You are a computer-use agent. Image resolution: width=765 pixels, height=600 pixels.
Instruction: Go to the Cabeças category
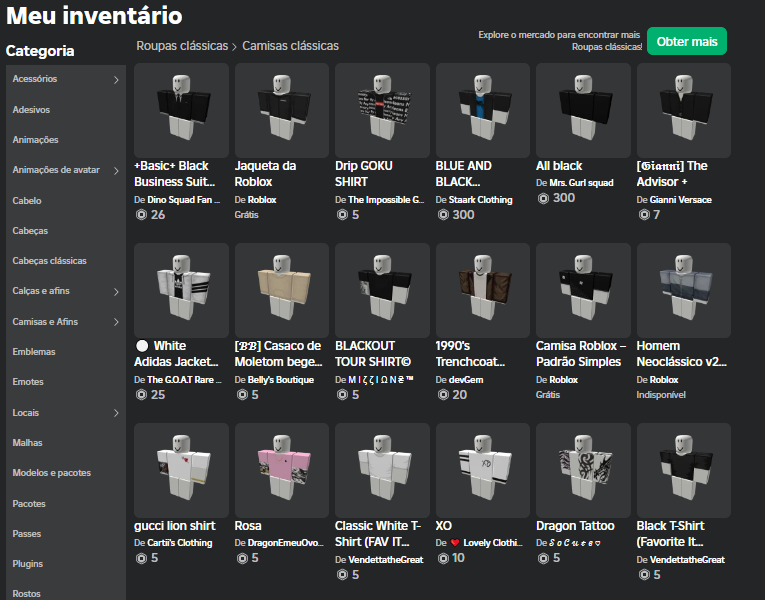click(30, 231)
